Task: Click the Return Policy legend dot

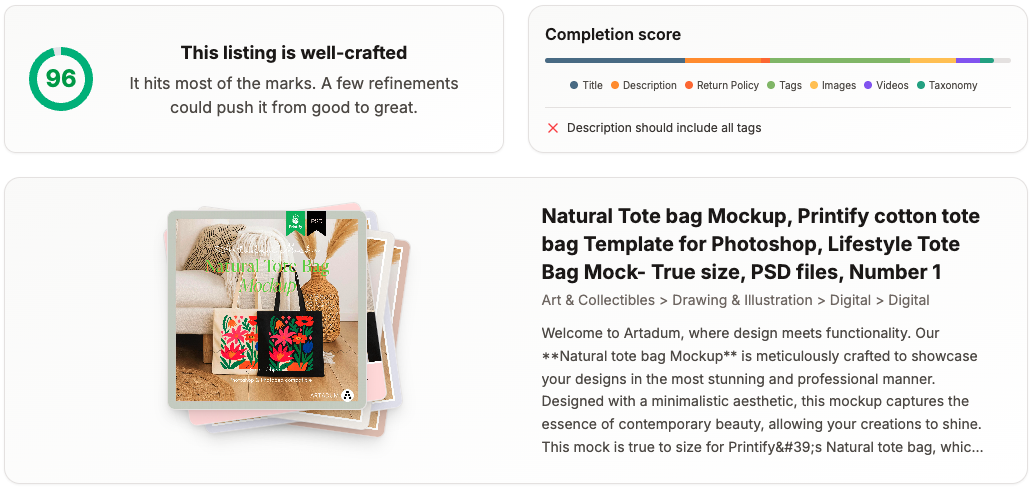Action: 689,86
